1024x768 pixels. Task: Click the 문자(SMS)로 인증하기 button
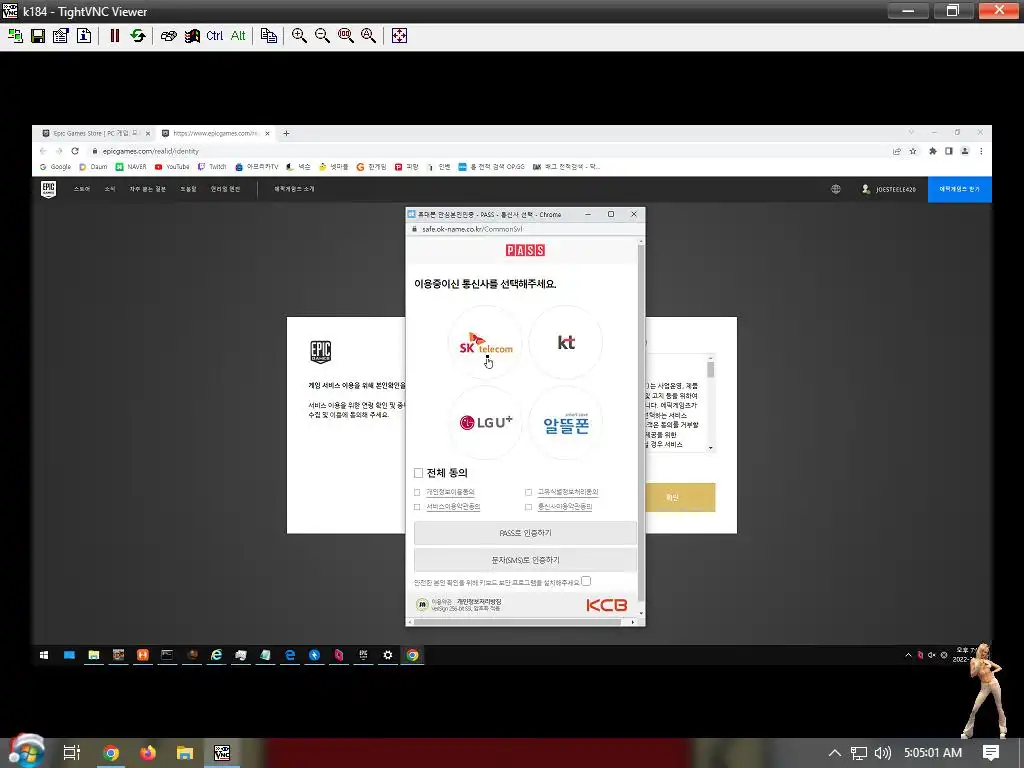(x=525, y=560)
